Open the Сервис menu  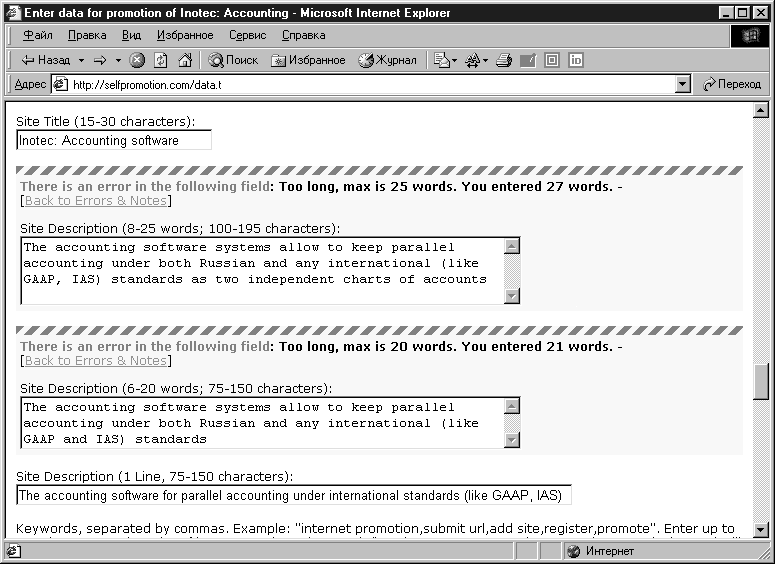[248, 35]
